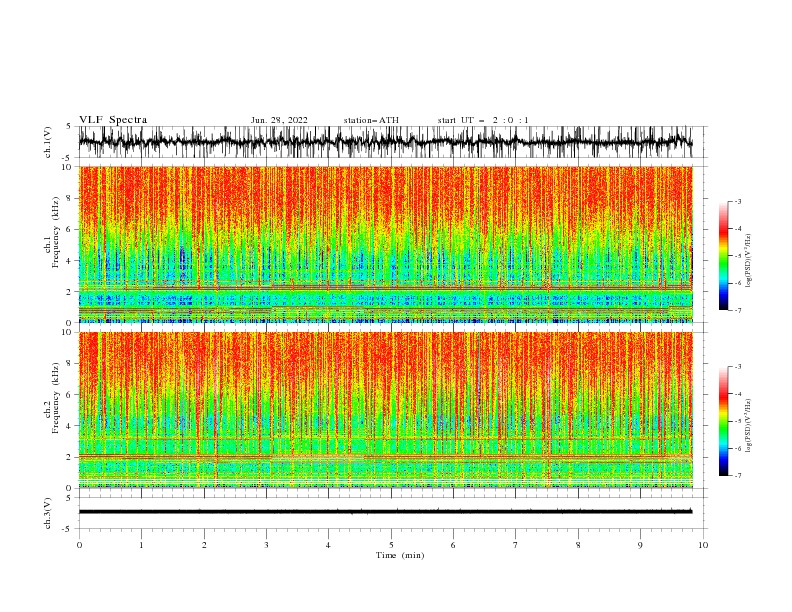Click the time axis tick label "1"
The height and width of the screenshot is (612, 792).
pyautogui.click(x=141, y=545)
